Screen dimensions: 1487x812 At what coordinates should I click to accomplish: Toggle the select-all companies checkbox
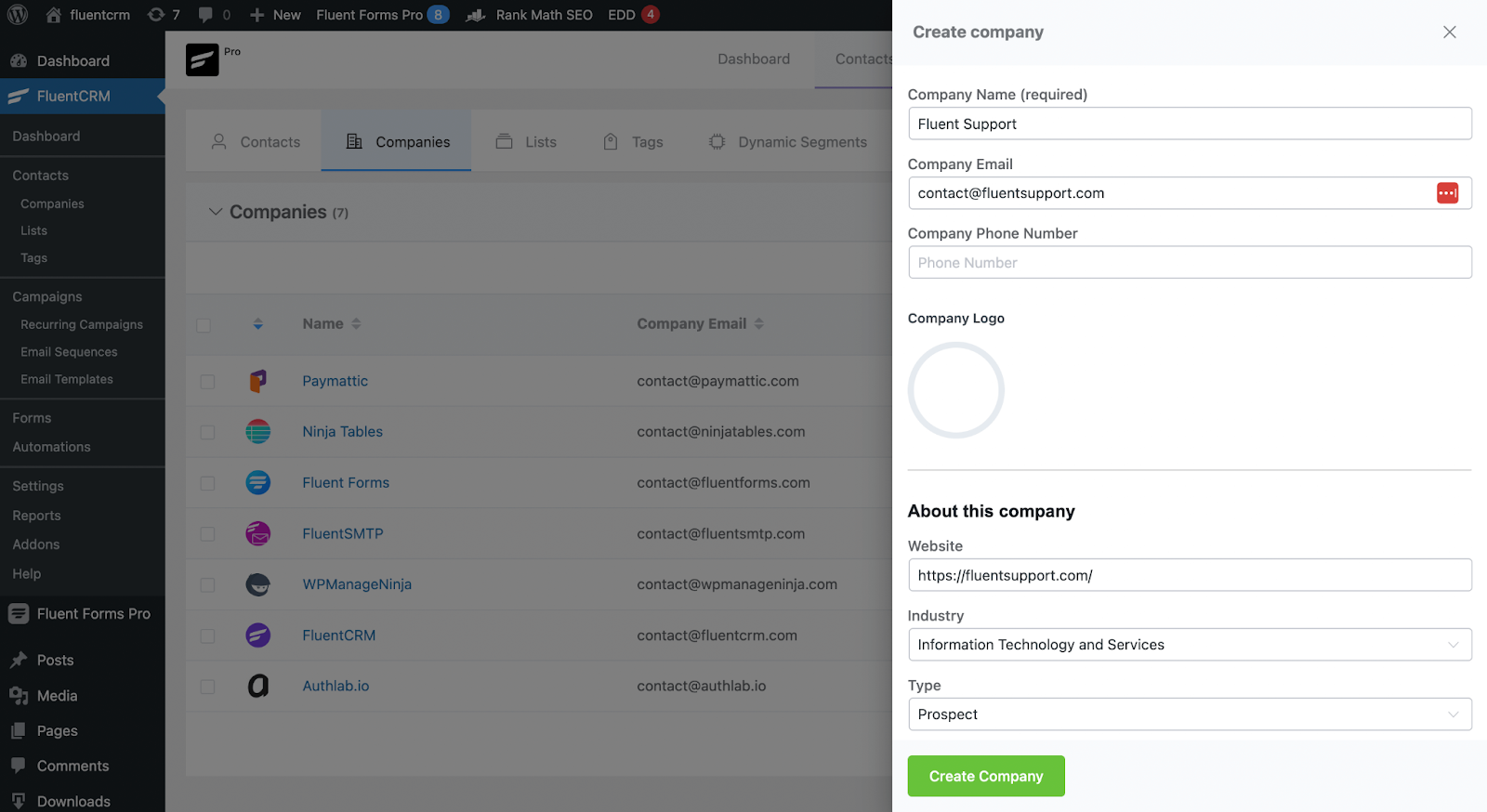(x=204, y=325)
